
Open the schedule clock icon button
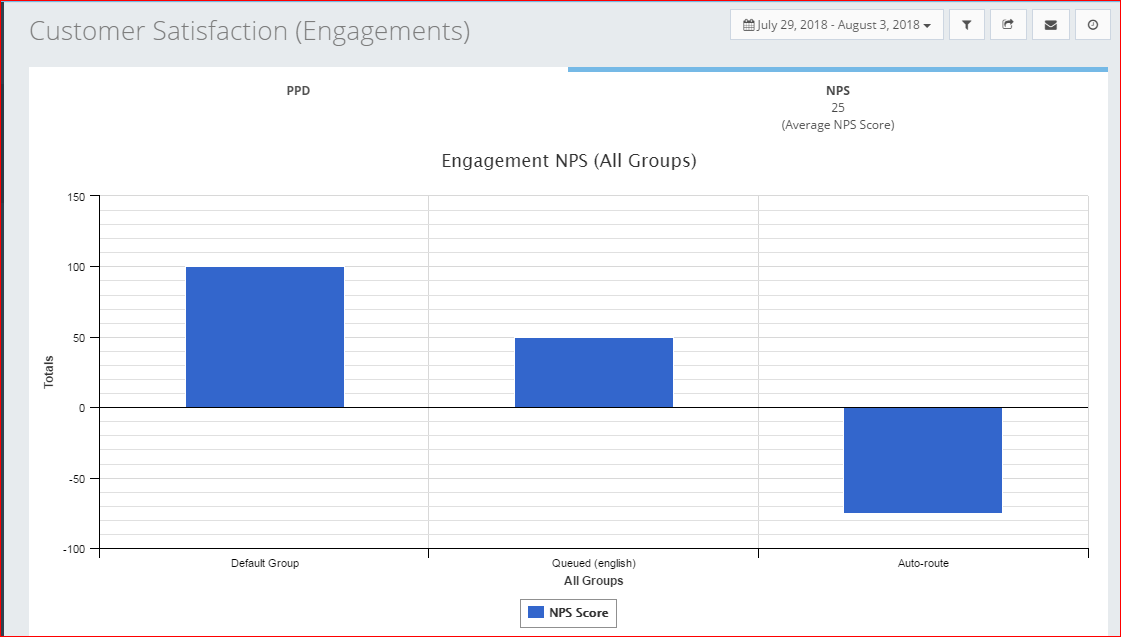pyautogui.click(x=1092, y=25)
